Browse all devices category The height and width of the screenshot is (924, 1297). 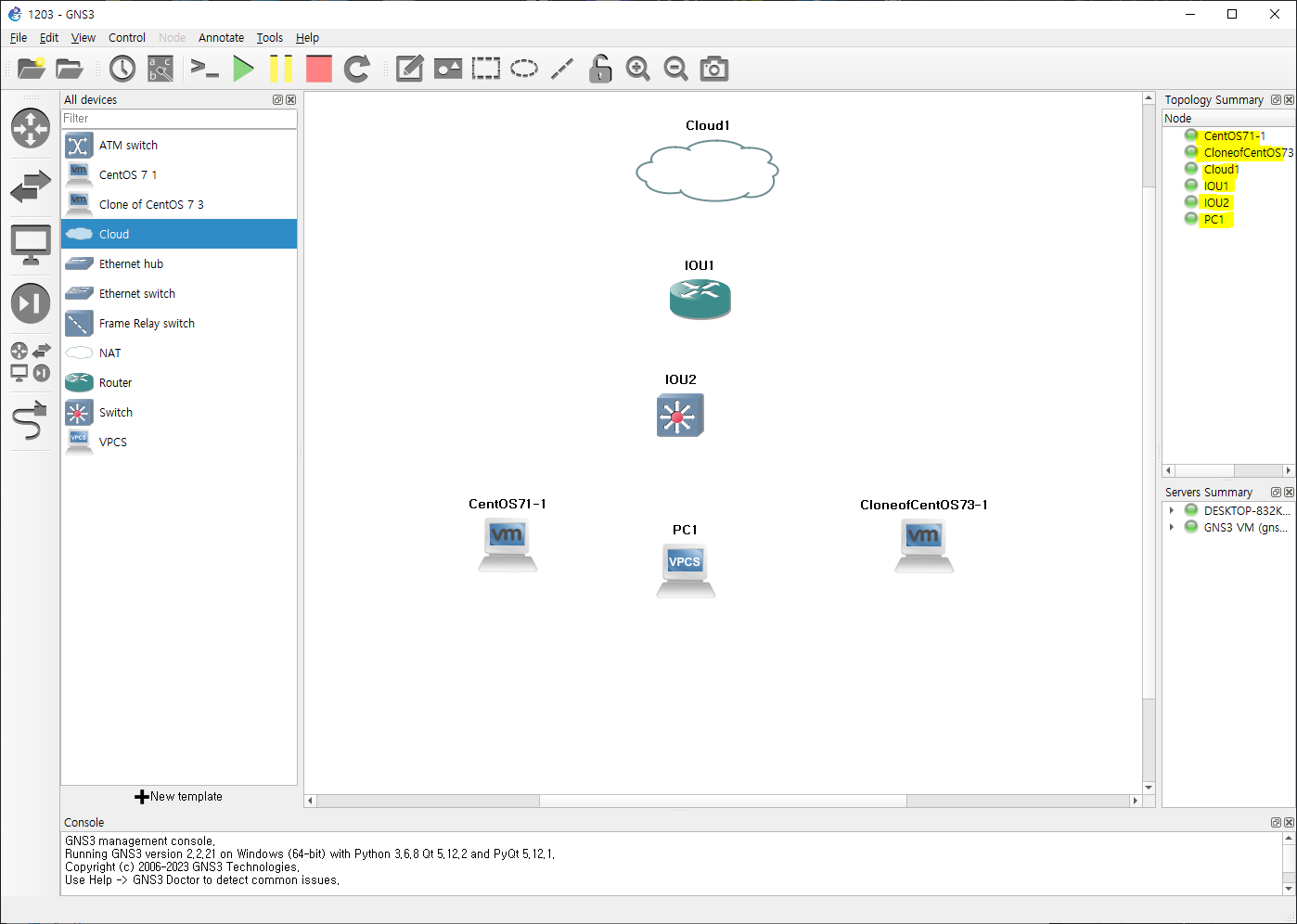coord(31,362)
